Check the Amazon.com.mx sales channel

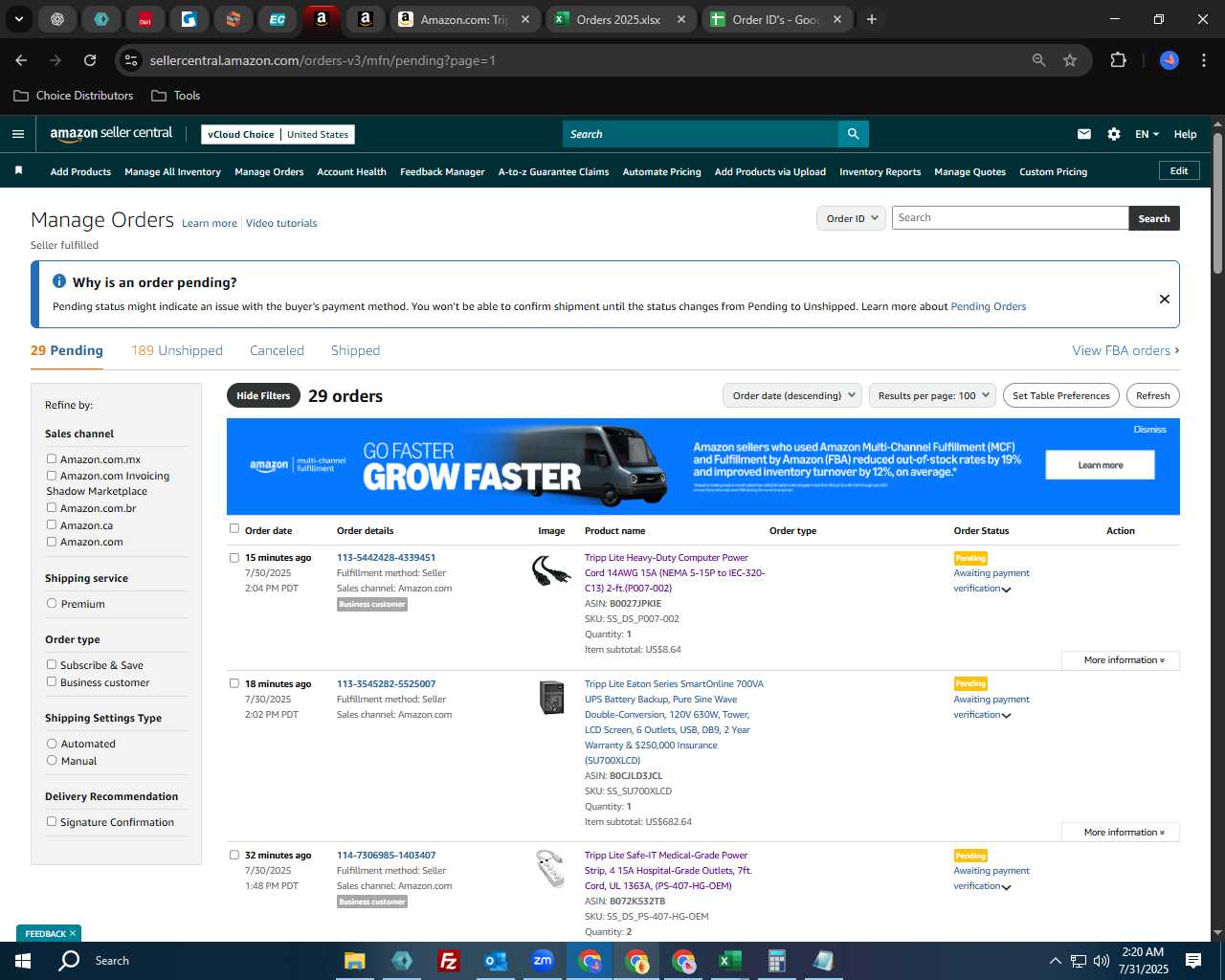52,459
